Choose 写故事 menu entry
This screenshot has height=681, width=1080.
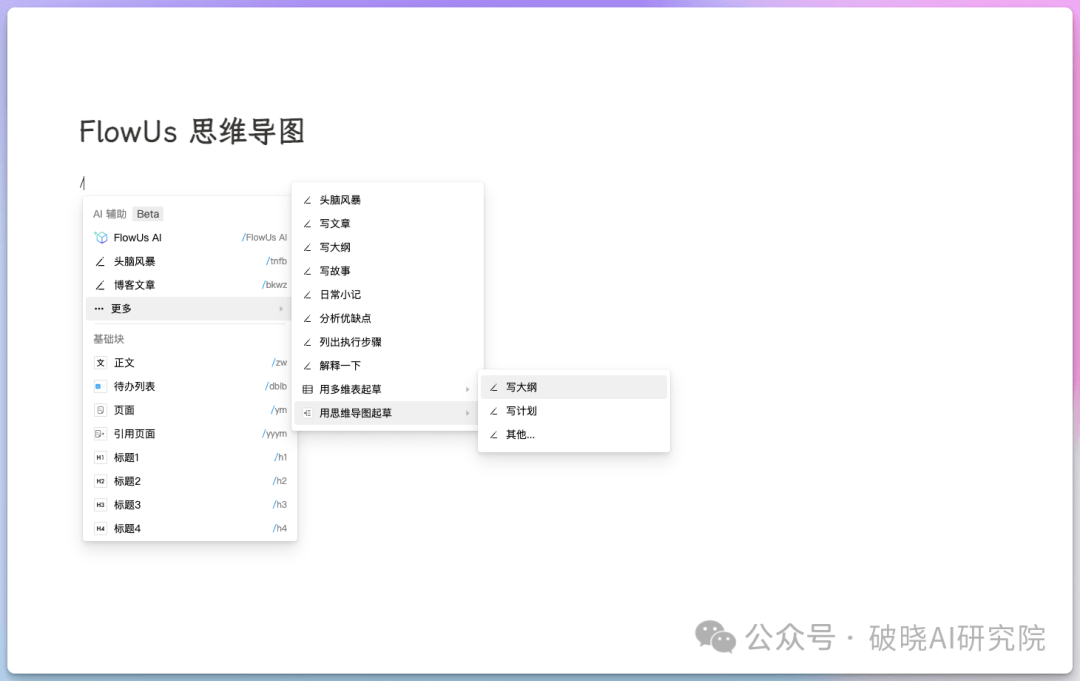[x=387, y=271]
